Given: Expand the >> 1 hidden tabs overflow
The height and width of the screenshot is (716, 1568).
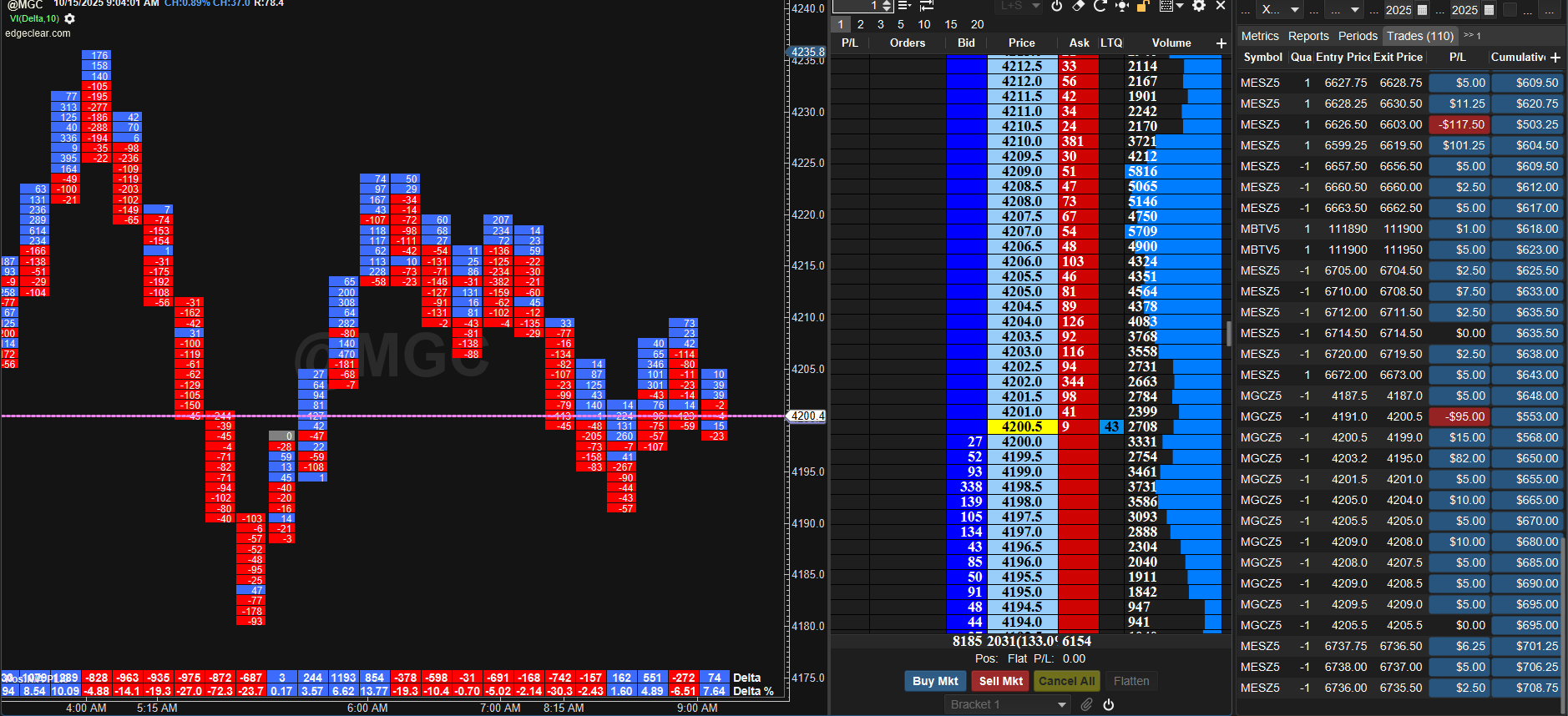Looking at the screenshot, I should [1473, 36].
